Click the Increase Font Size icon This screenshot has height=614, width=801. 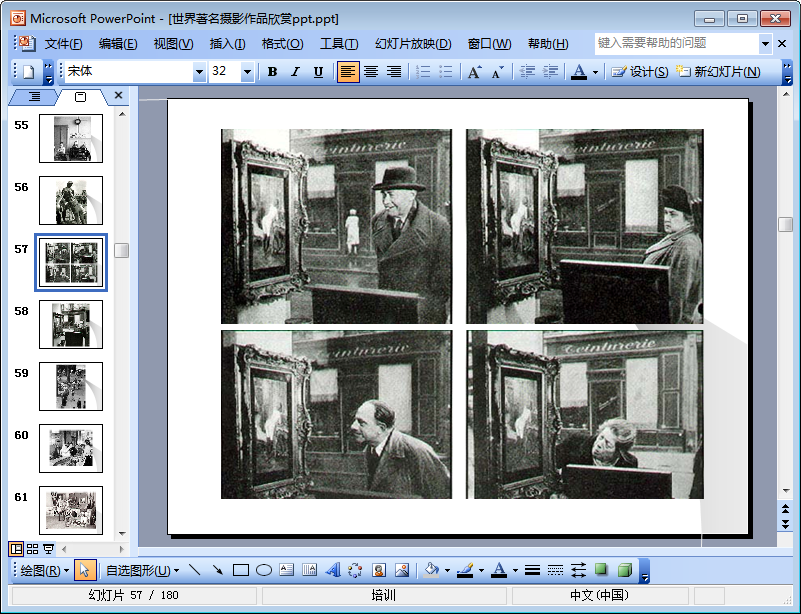[474, 72]
